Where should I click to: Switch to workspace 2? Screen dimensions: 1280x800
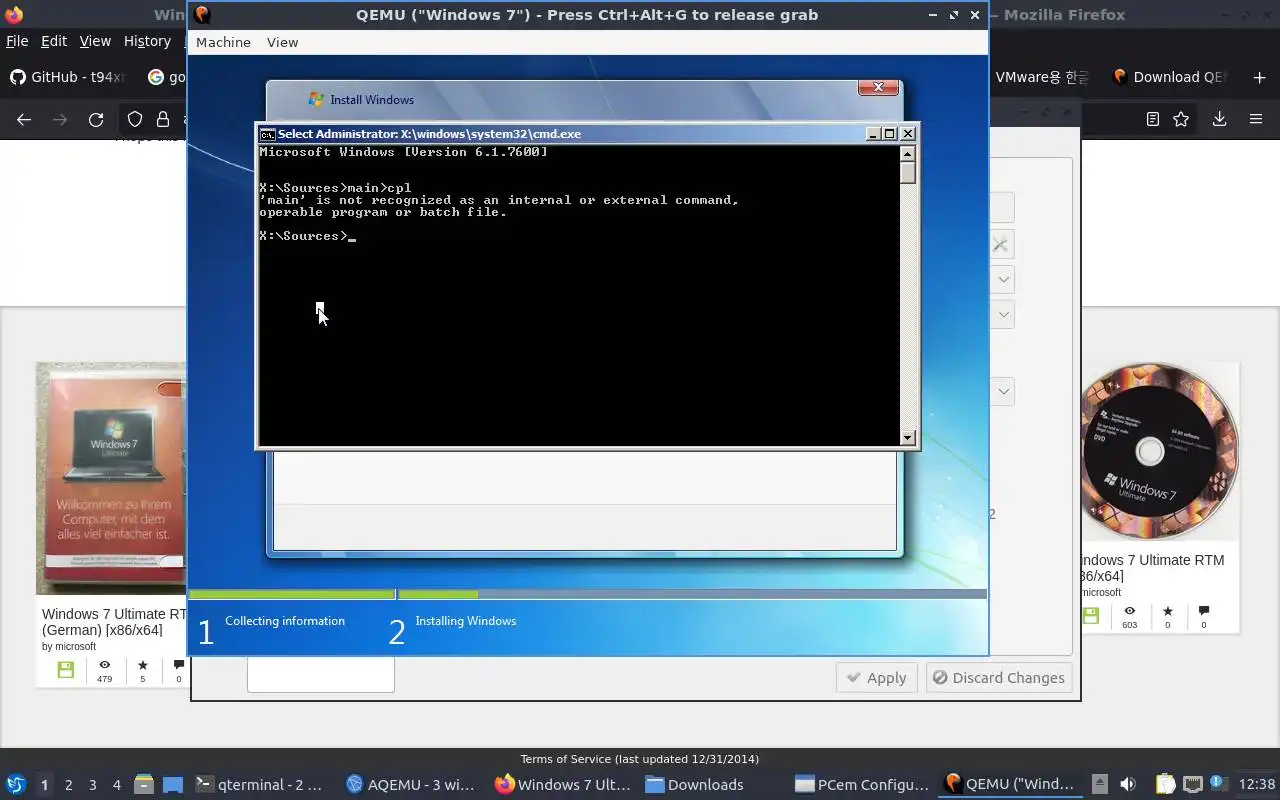[68, 785]
